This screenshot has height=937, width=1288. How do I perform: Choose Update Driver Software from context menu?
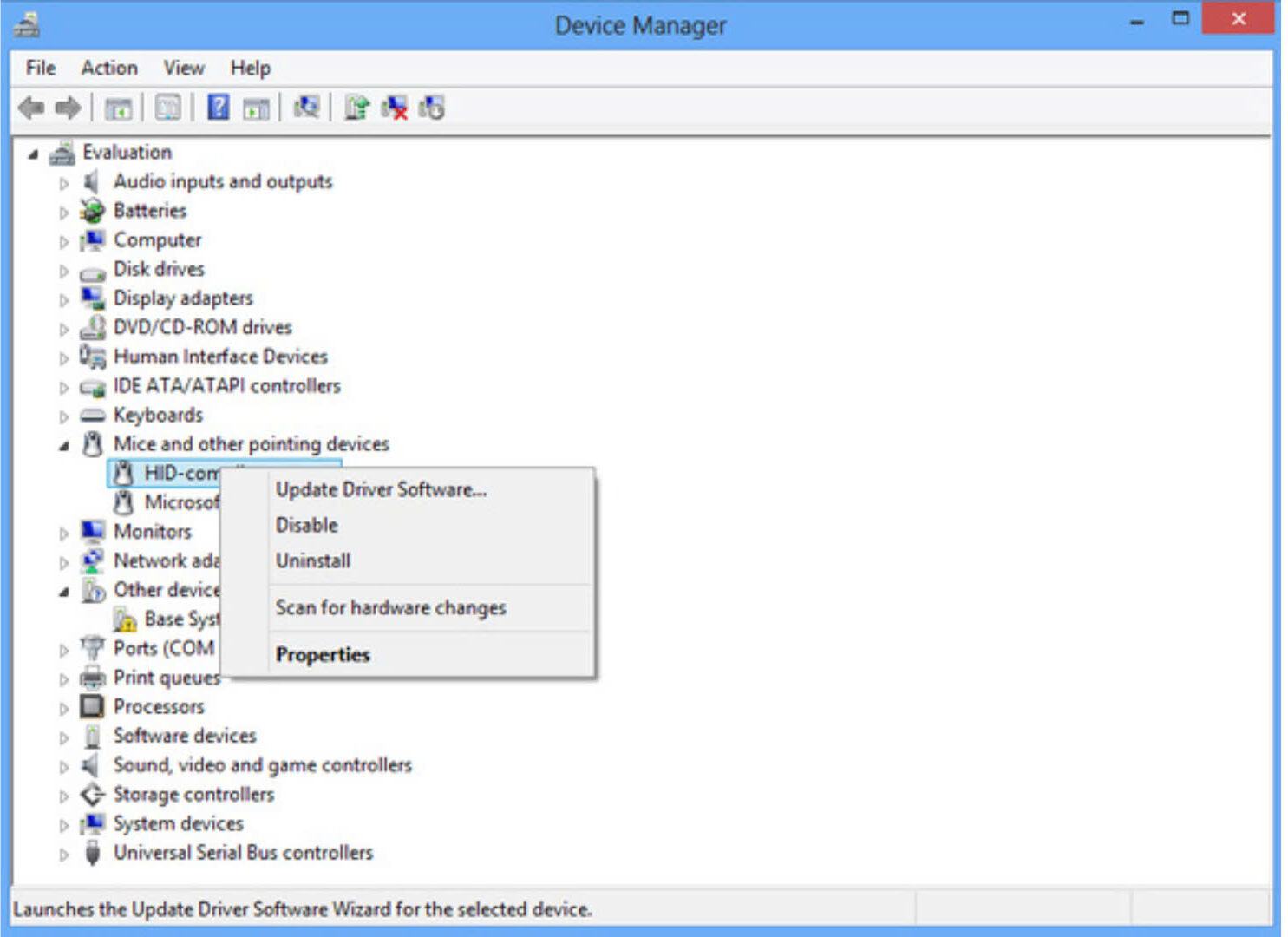pos(381,489)
